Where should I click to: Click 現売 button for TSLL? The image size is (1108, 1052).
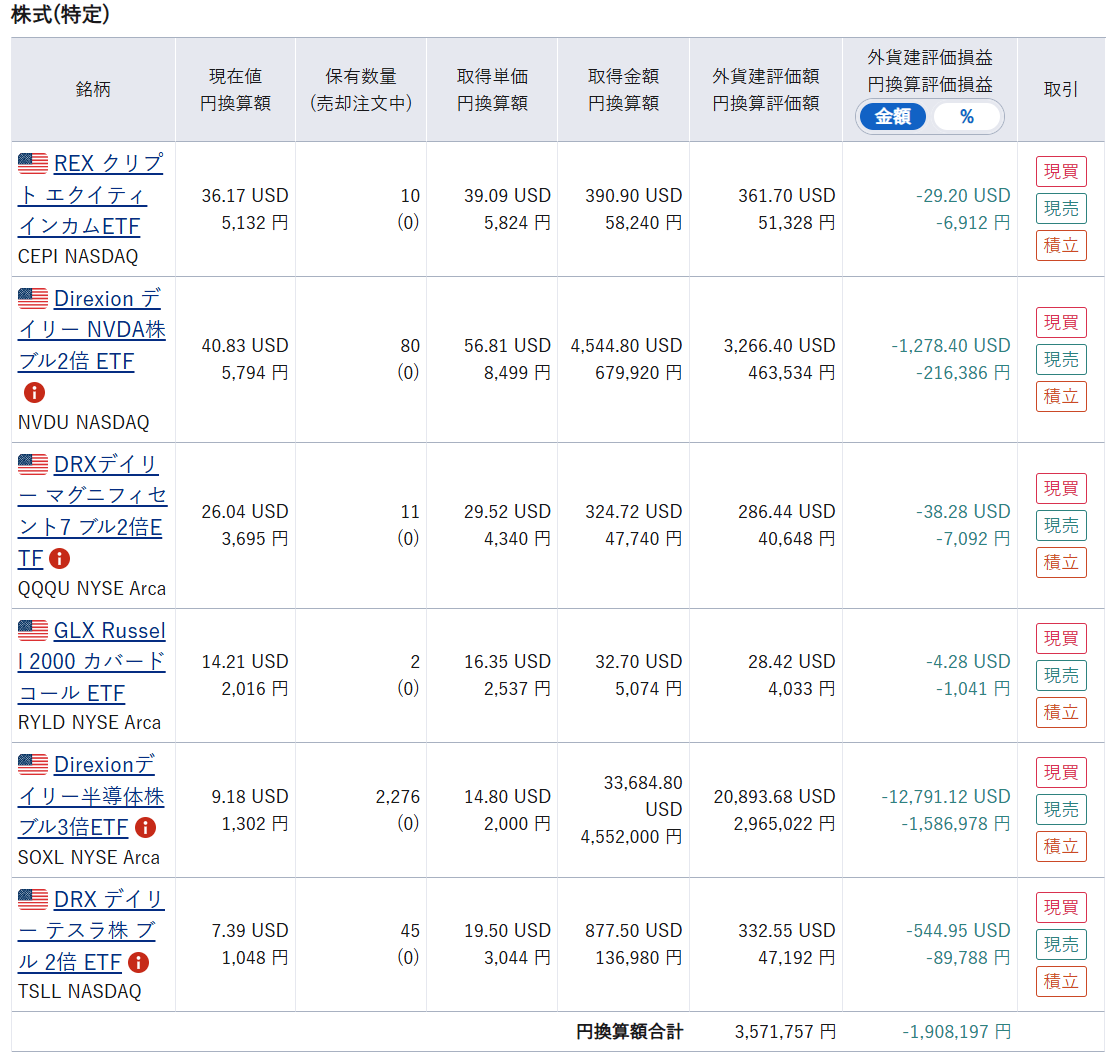[x=1061, y=945]
